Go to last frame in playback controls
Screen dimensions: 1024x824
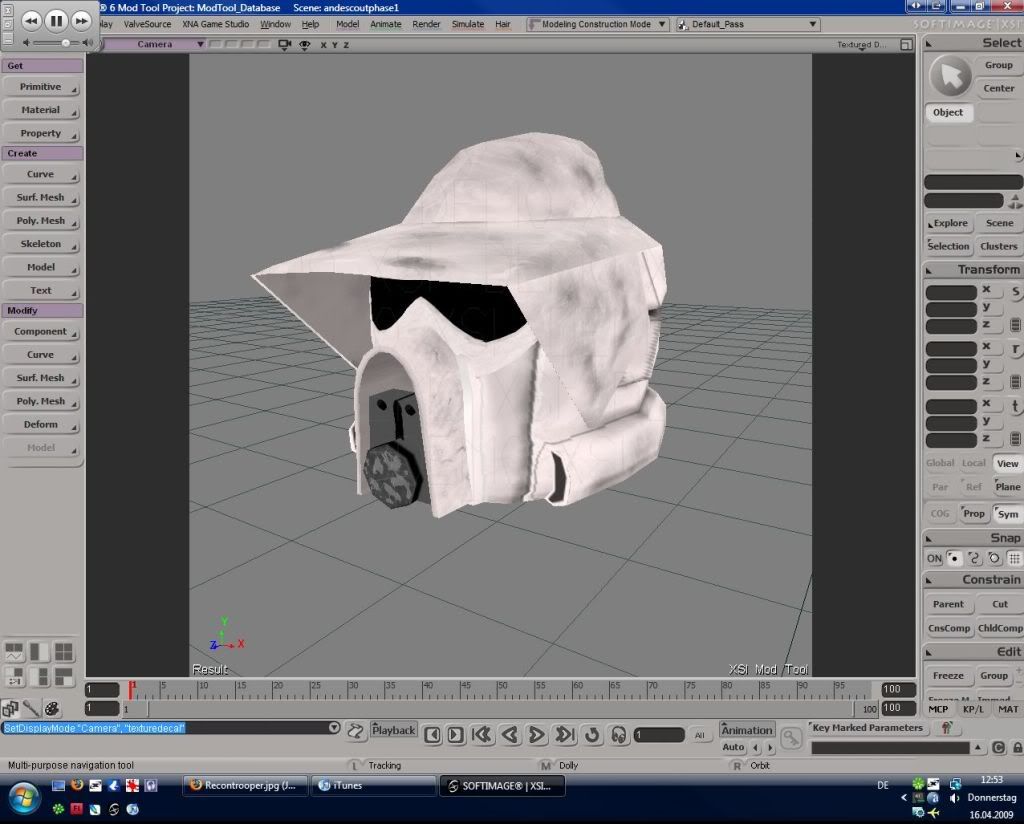(565, 735)
